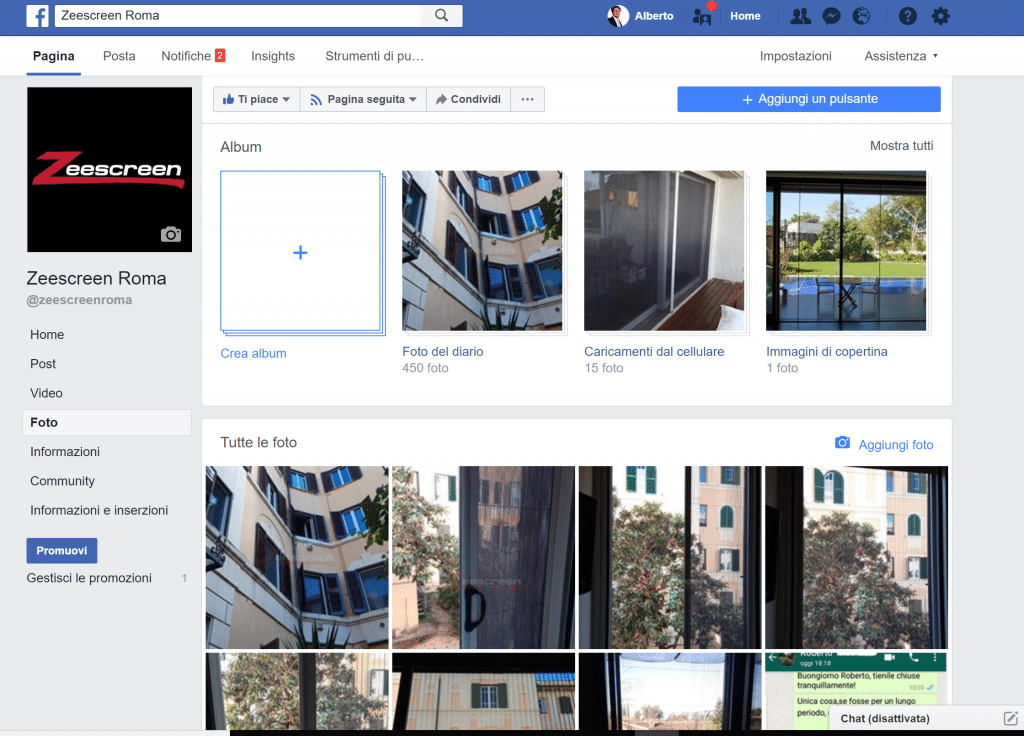
Task: Open the Zeescreen profile picture
Action: point(110,170)
